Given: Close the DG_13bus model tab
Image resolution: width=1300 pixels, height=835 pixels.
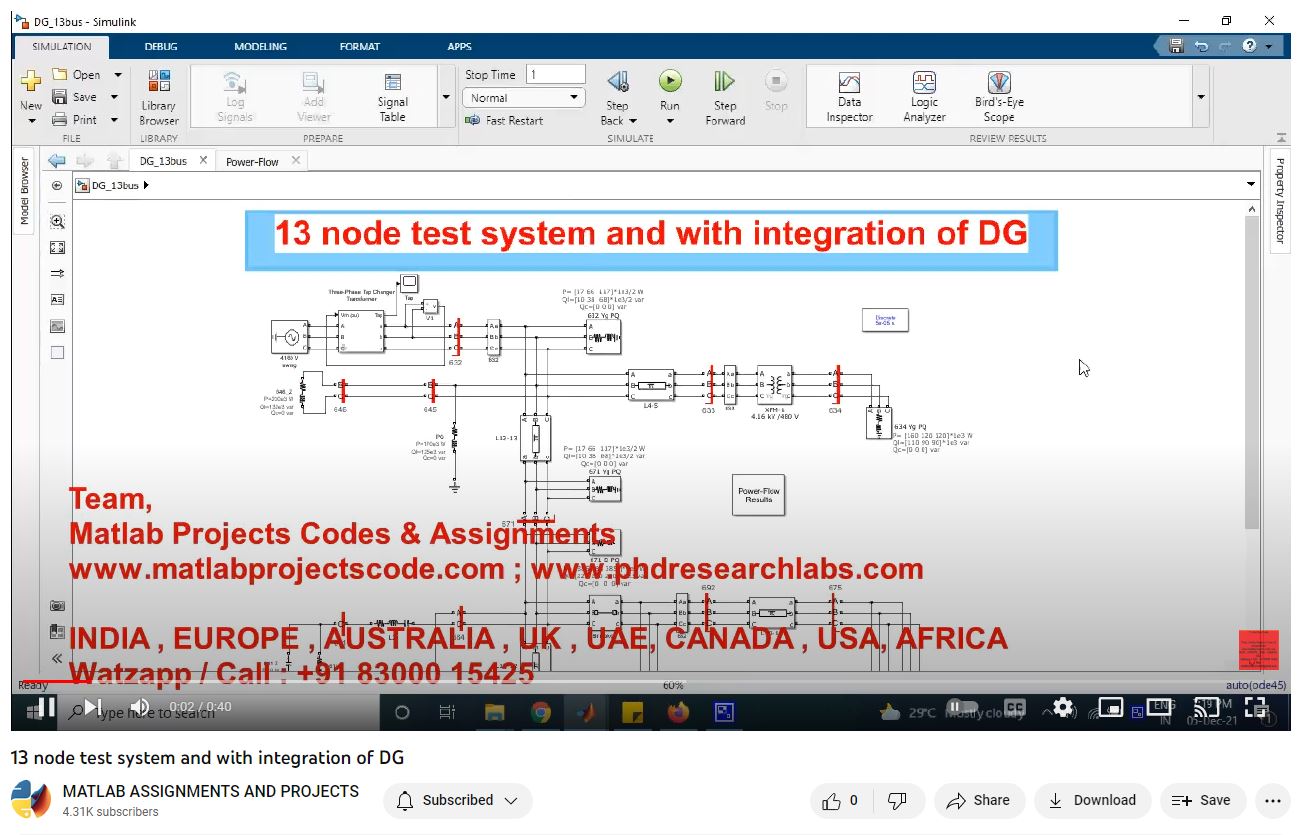Looking at the screenshot, I should pos(203,160).
